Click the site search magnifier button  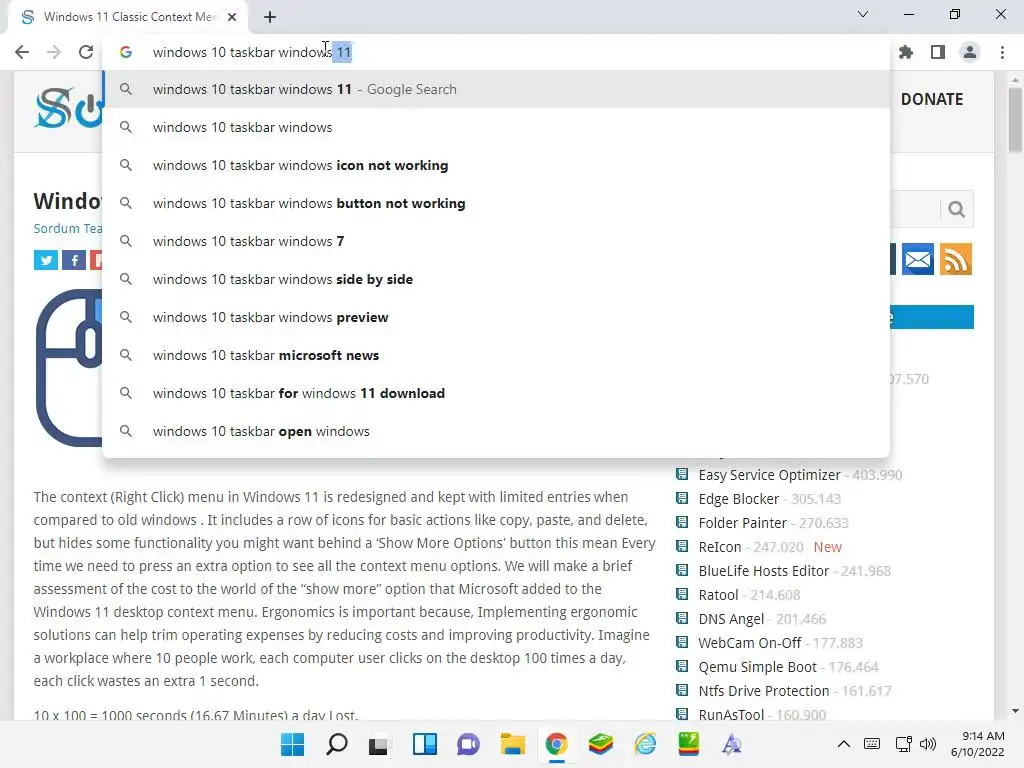956,209
